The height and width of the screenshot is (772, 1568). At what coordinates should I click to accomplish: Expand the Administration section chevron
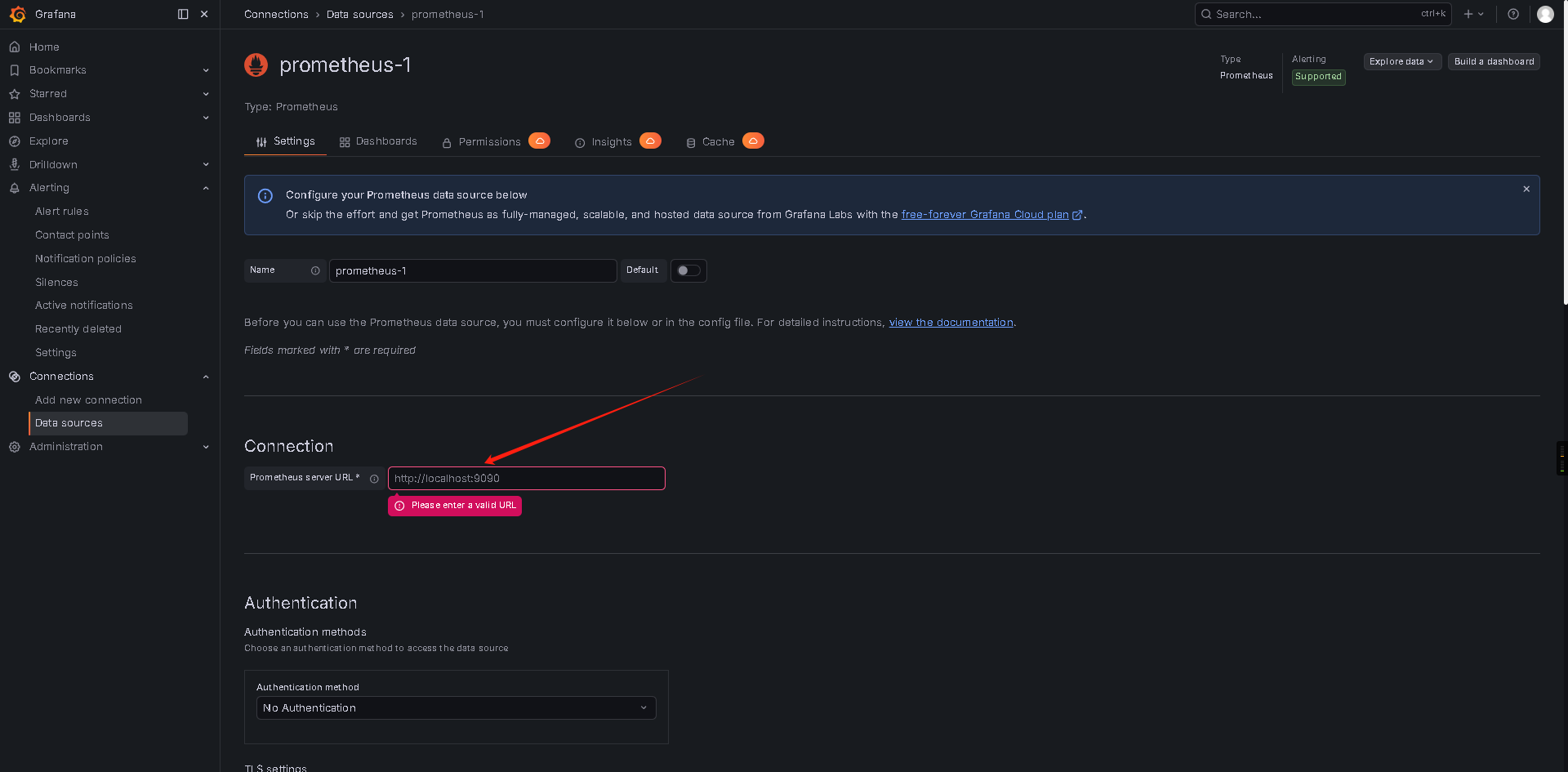pos(206,447)
